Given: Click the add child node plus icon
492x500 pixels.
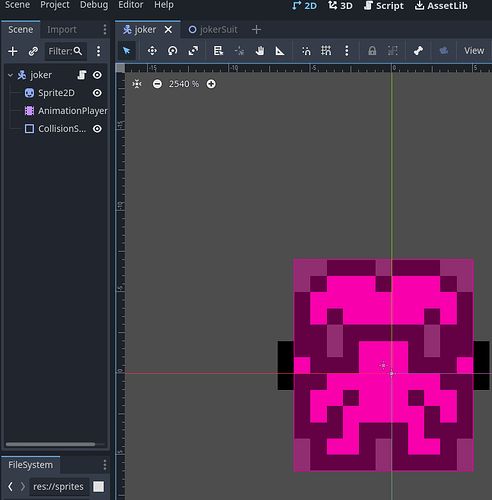Looking at the screenshot, I should 13,51.
